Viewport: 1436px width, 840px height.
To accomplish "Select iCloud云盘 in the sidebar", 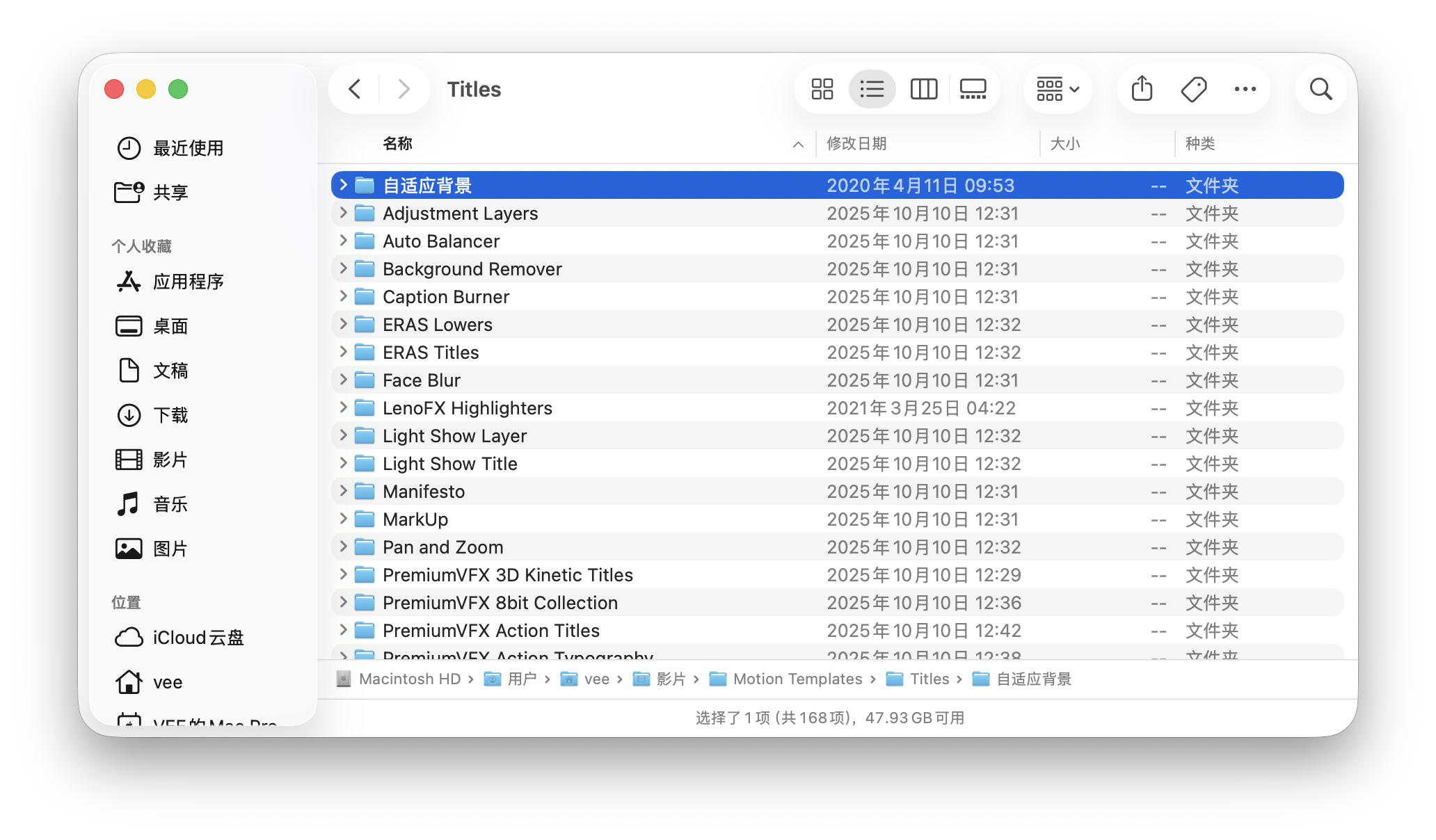I will click(x=198, y=638).
